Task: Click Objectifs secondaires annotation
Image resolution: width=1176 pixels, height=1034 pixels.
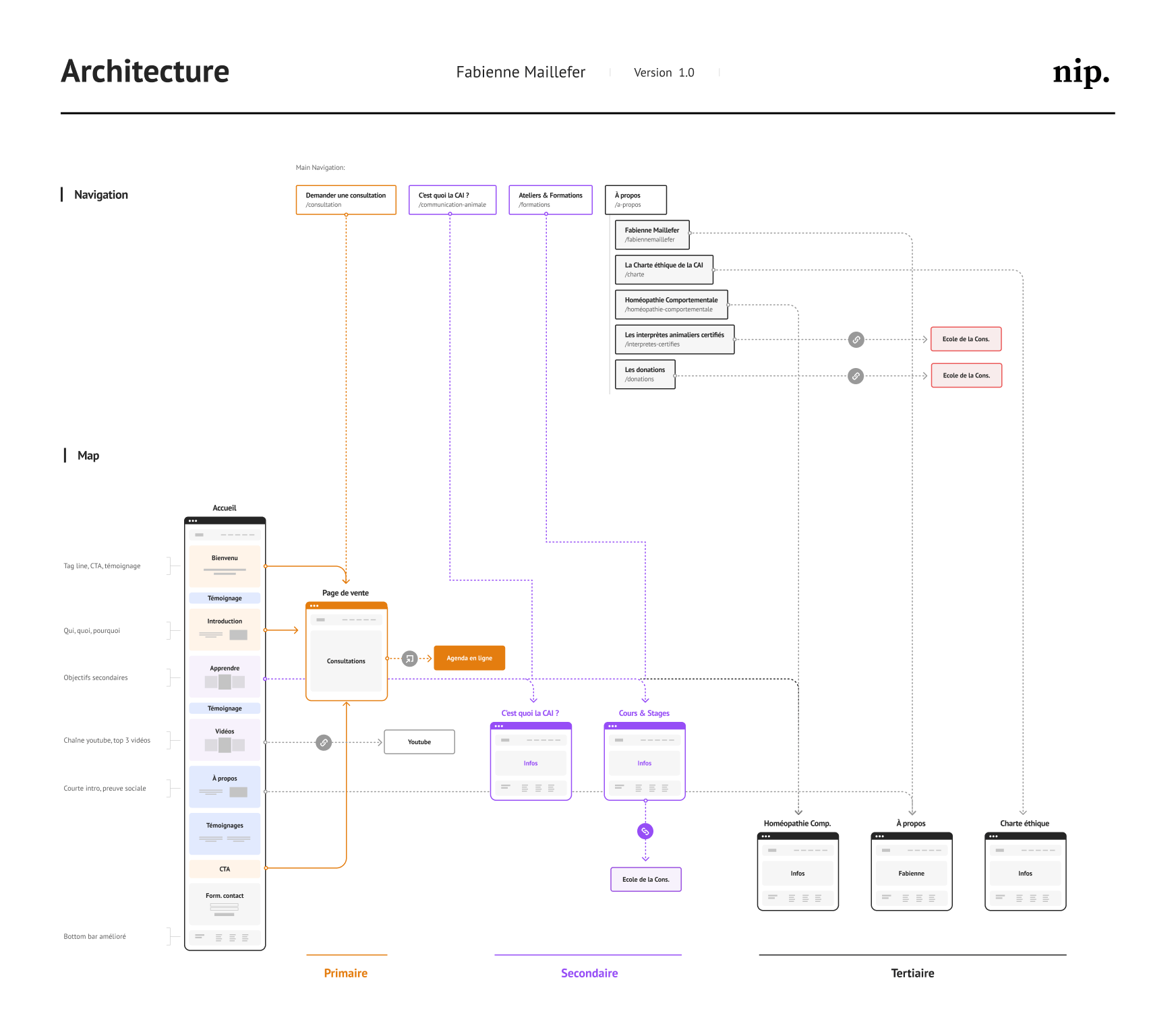Action: (96, 678)
